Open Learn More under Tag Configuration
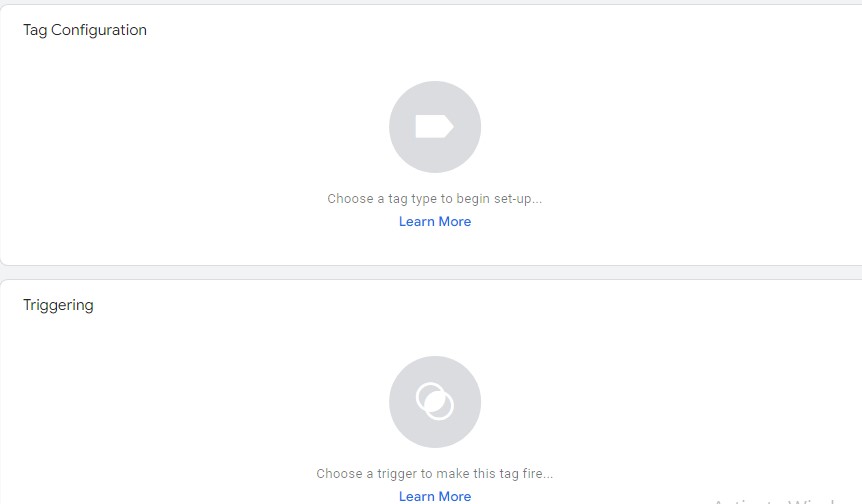The width and height of the screenshot is (862, 504). 435,221
